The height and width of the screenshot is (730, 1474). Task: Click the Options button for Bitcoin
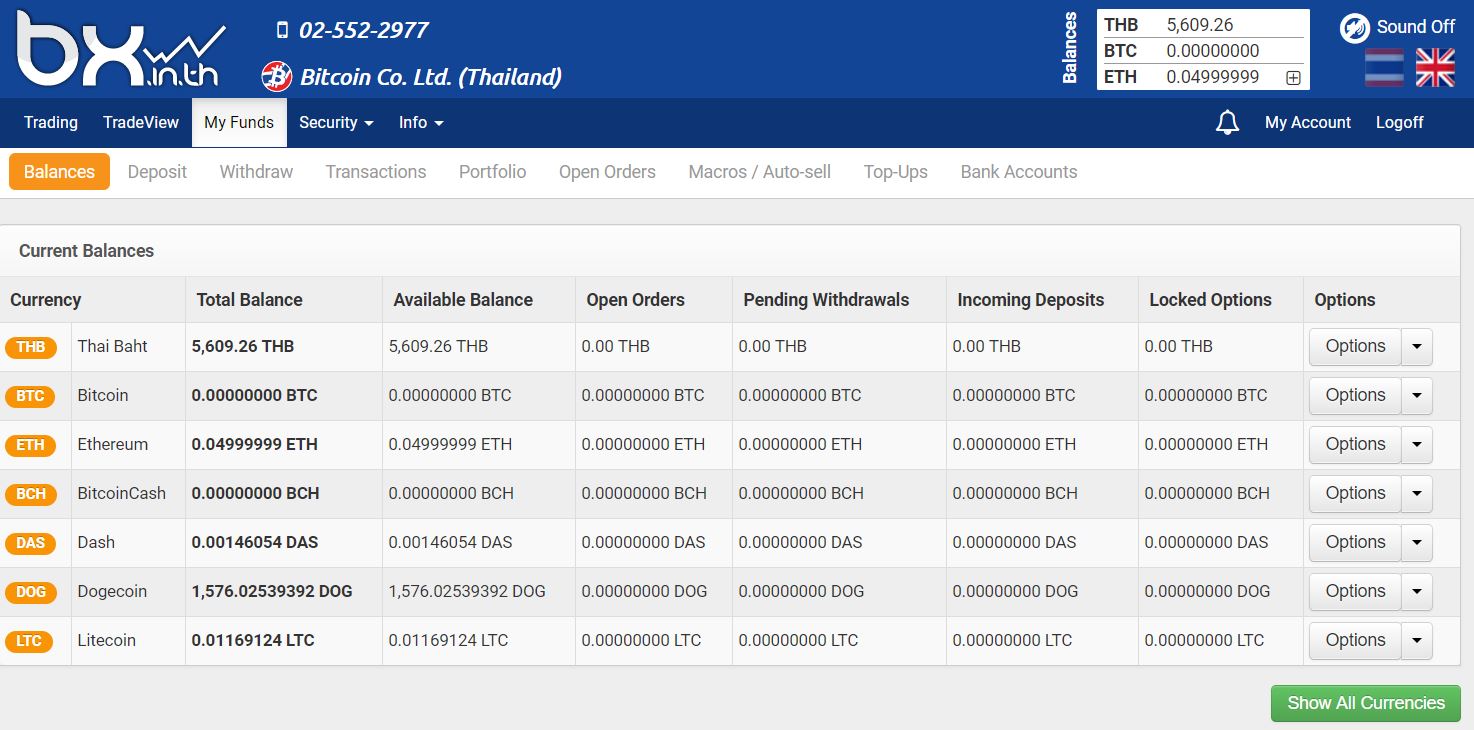coord(1355,396)
